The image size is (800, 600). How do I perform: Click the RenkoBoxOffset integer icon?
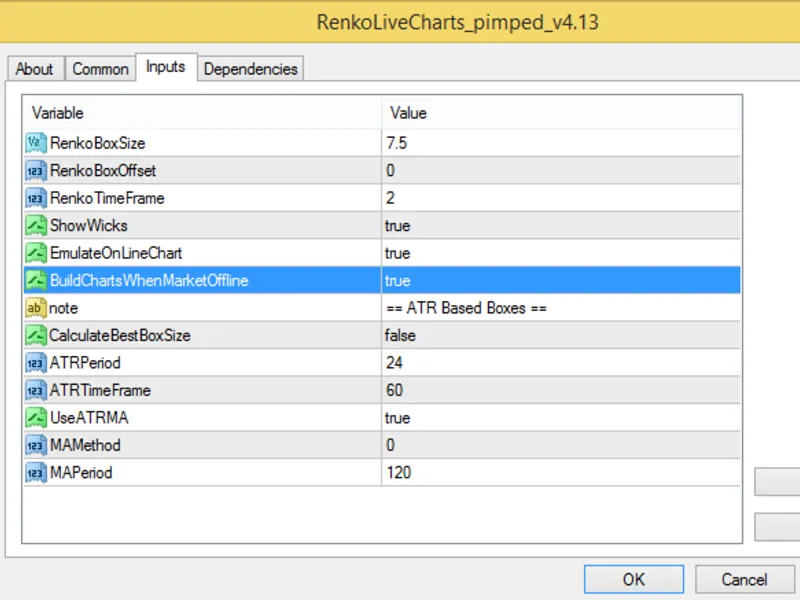coord(36,170)
